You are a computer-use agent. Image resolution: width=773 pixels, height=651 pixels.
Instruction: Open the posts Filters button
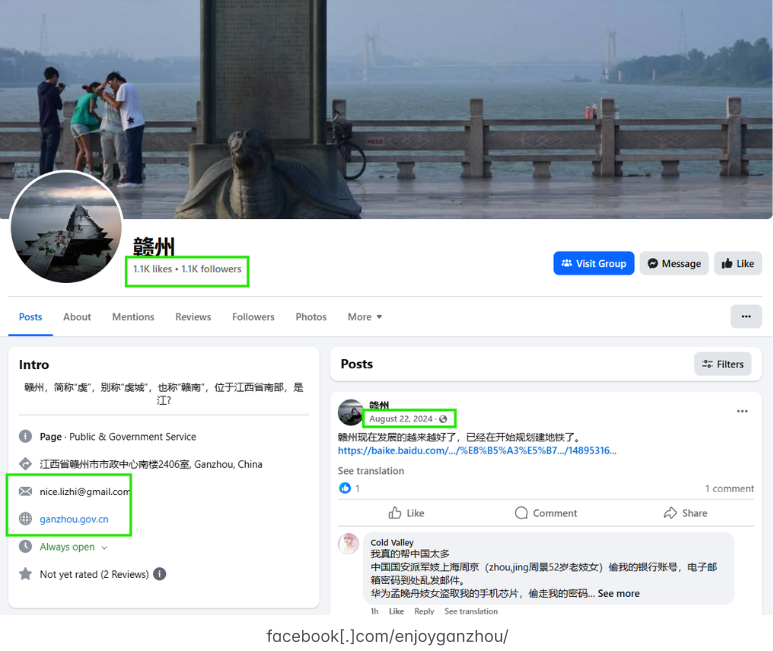[723, 364]
